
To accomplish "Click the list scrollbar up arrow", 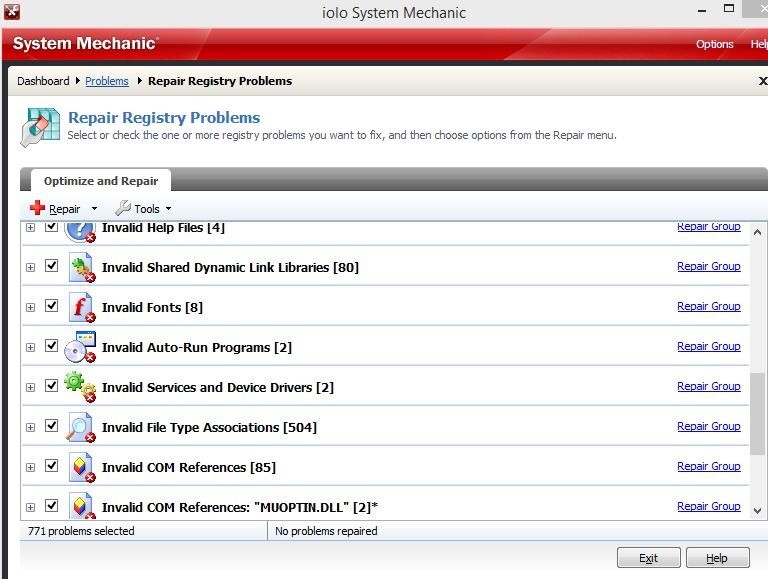I will point(757,232).
